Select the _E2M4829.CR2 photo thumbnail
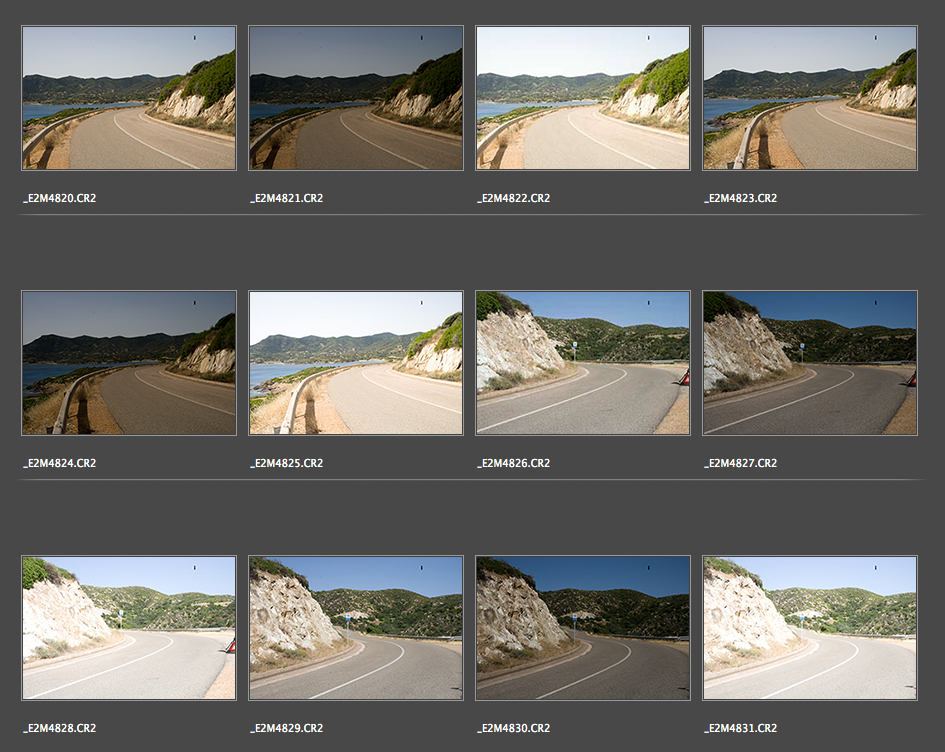Screen dimensions: 945x752 [x=356, y=628]
